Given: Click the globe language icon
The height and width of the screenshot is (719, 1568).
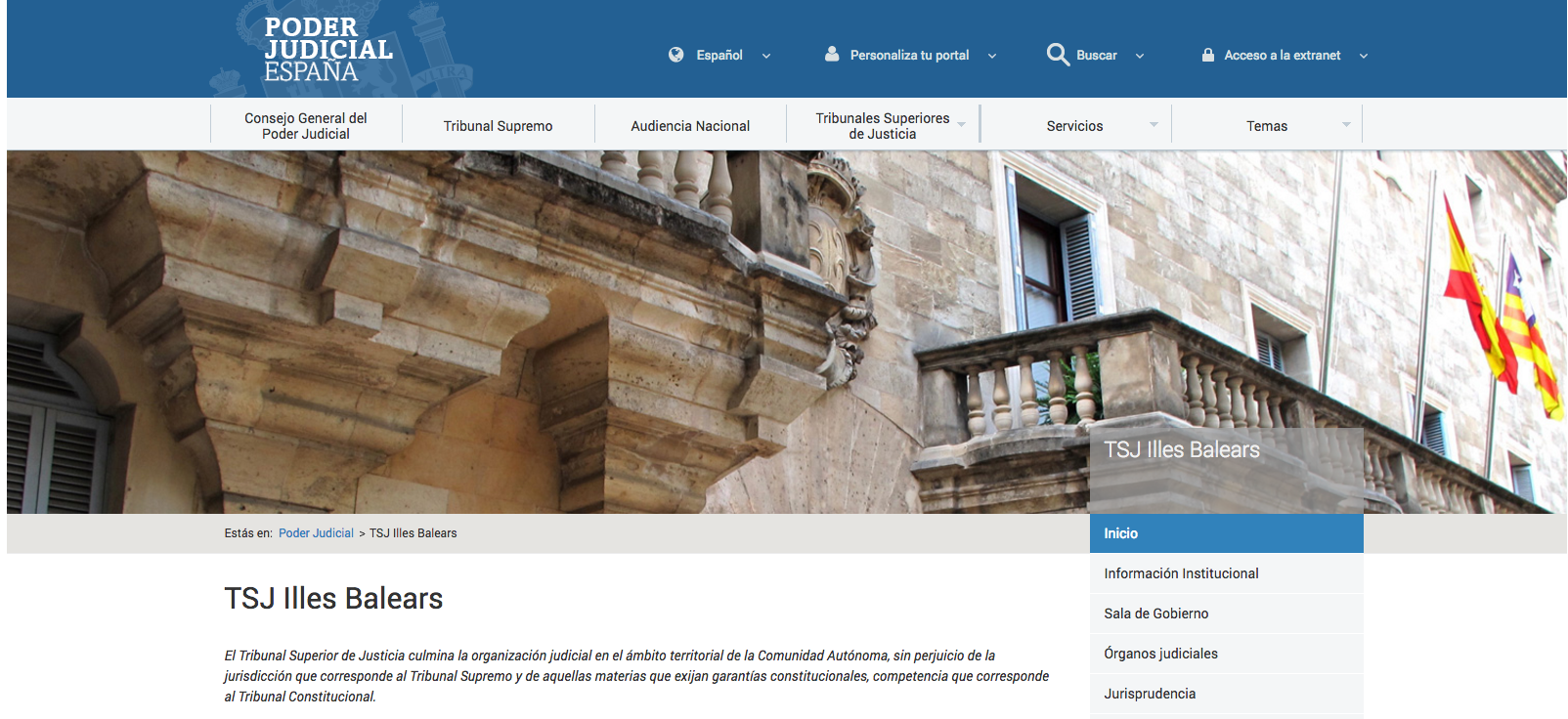Looking at the screenshot, I should click(675, 55).
